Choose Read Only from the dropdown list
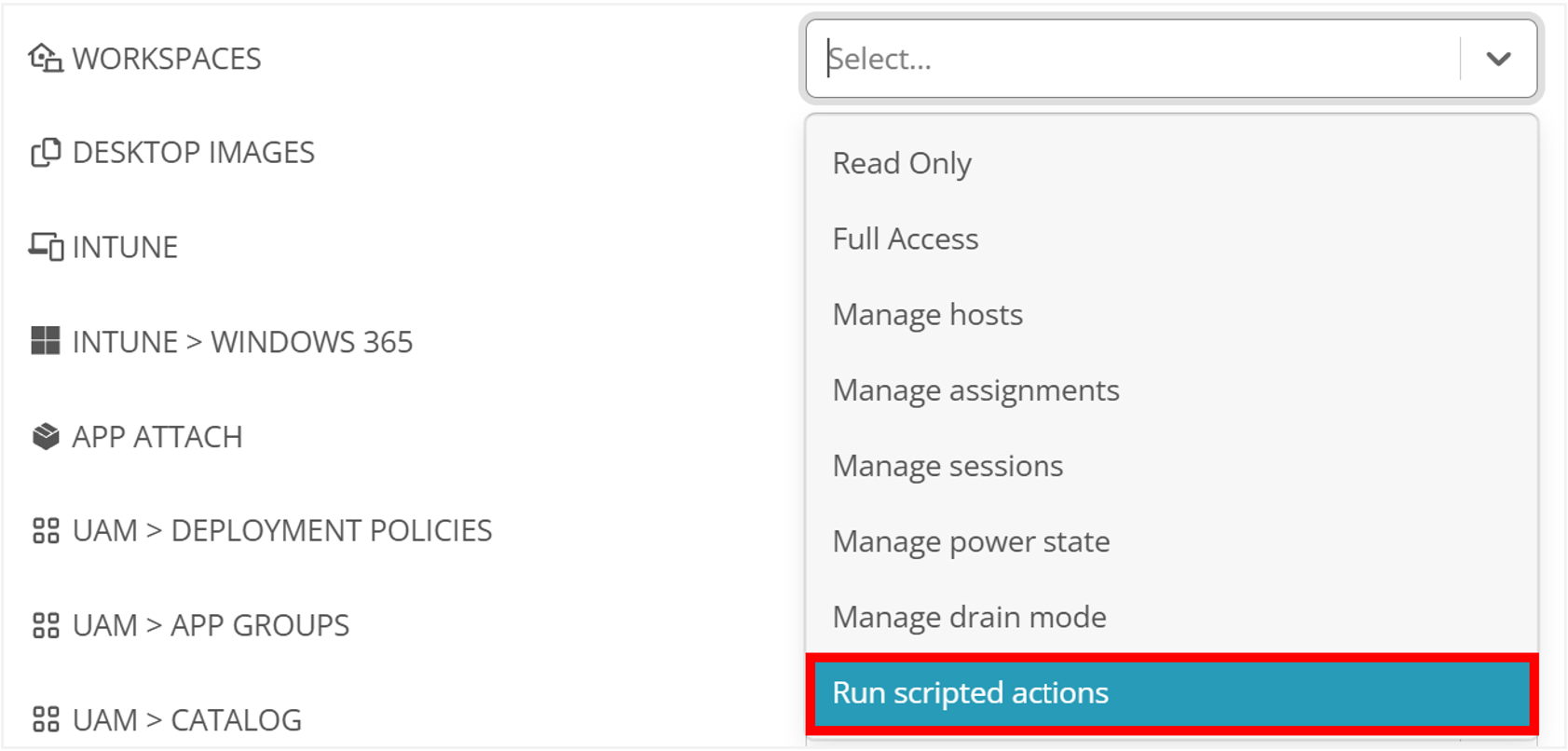The height and width of the screenshot is (751, 1568). [x=901, y=163]
